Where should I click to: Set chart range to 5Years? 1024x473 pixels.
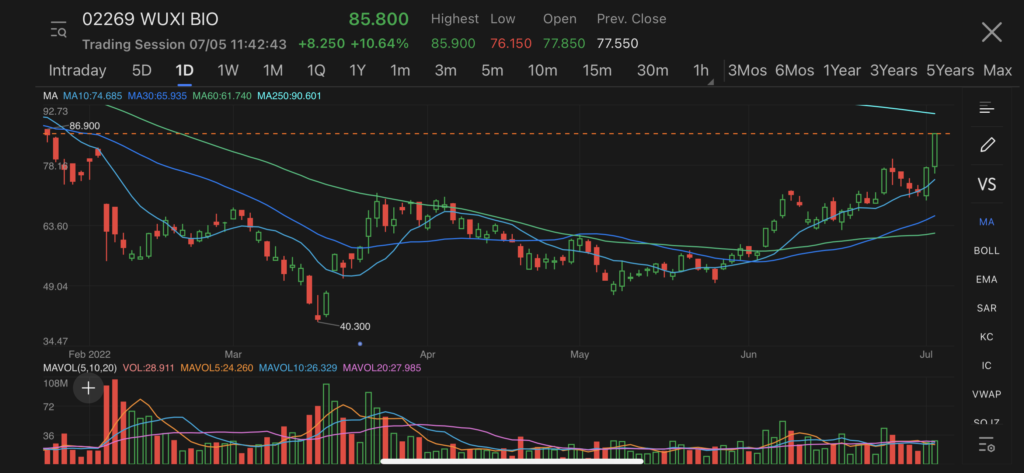pyautogui.click(x=950, y=71)
